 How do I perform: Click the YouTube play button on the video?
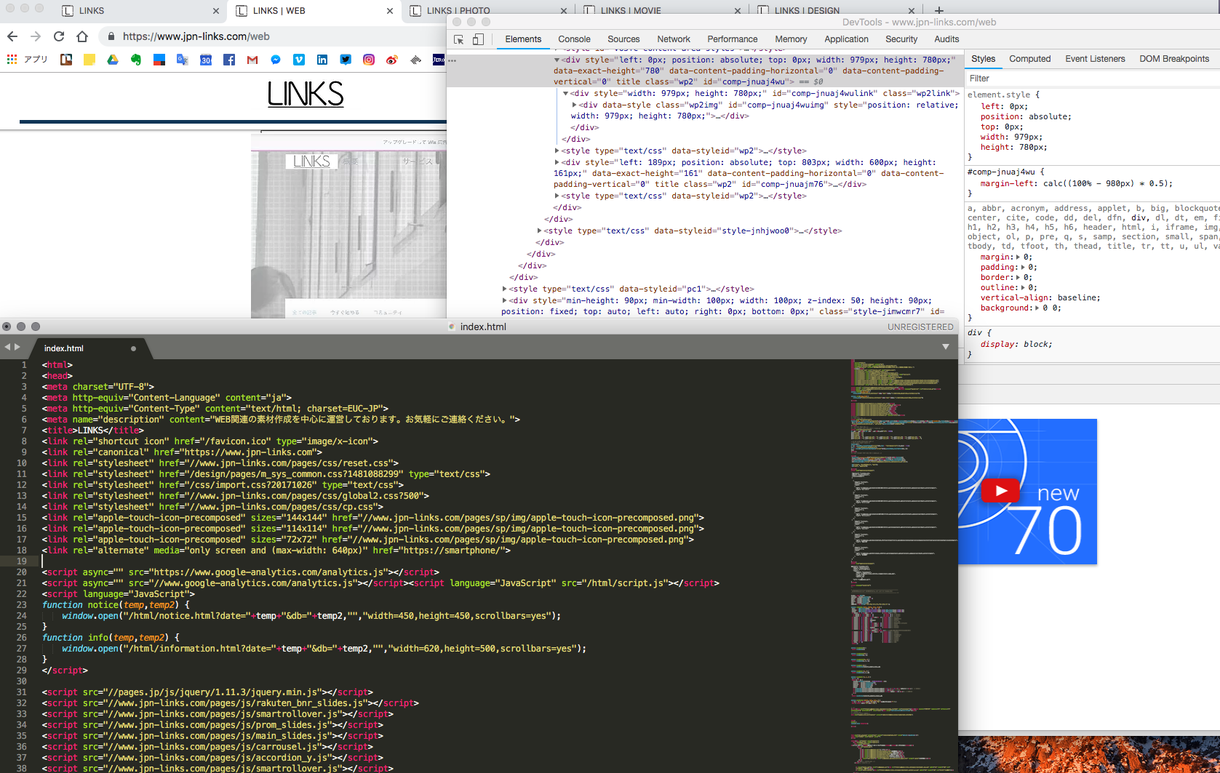tap(1000, 490)
